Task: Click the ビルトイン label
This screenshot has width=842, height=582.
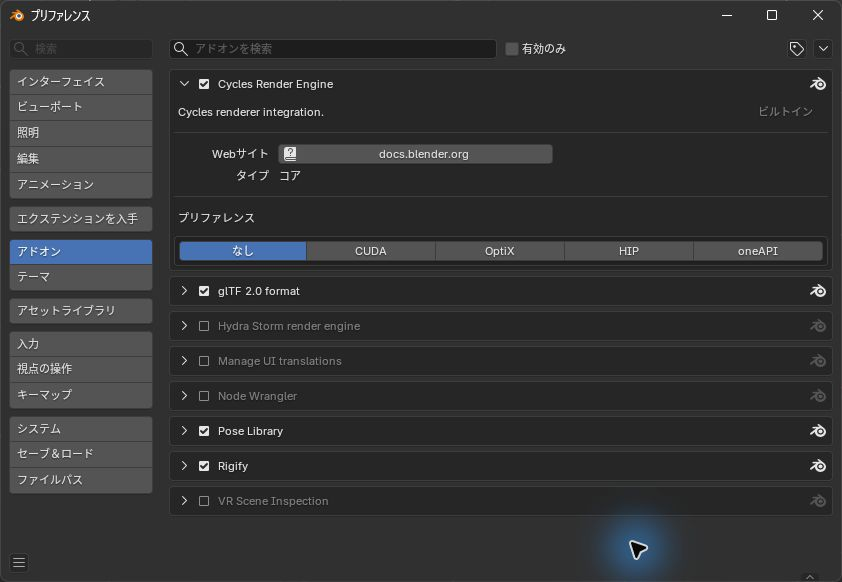Action: (786, 112)
